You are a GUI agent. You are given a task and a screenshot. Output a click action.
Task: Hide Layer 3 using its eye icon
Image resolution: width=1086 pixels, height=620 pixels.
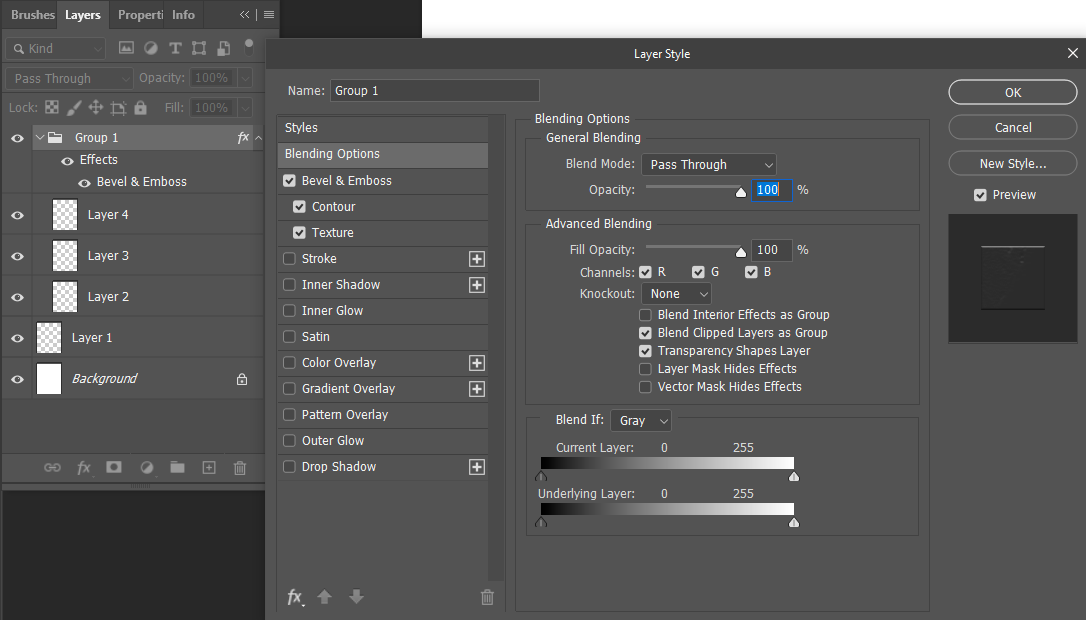click(x=17, y=256)
